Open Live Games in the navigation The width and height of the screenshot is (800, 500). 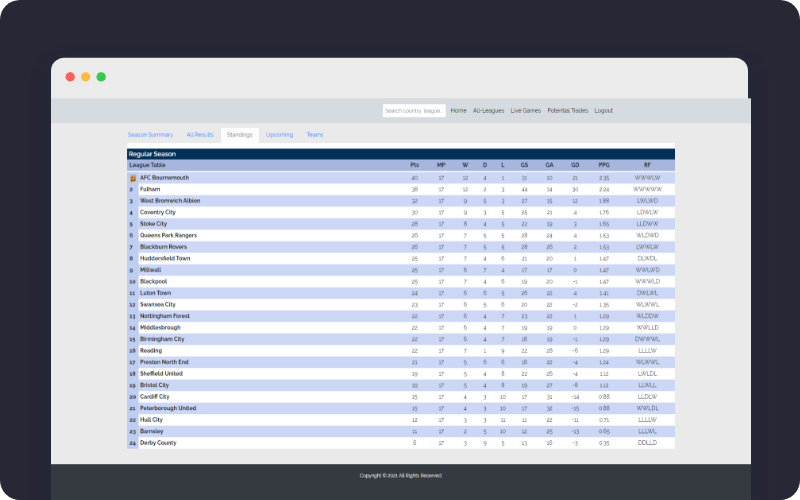pos(525,111)
